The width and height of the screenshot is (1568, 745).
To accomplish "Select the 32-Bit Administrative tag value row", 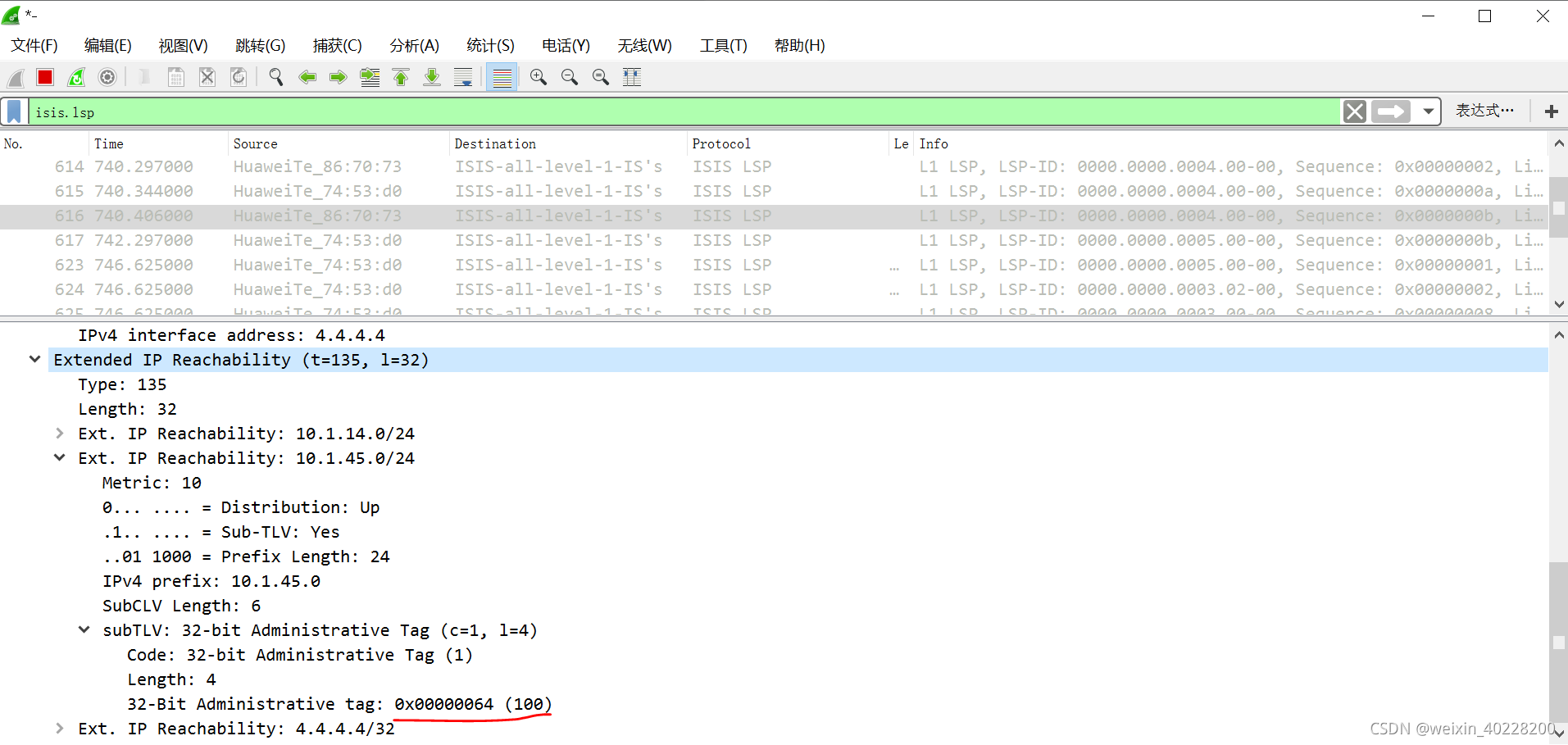I will [x=339, y=704].
